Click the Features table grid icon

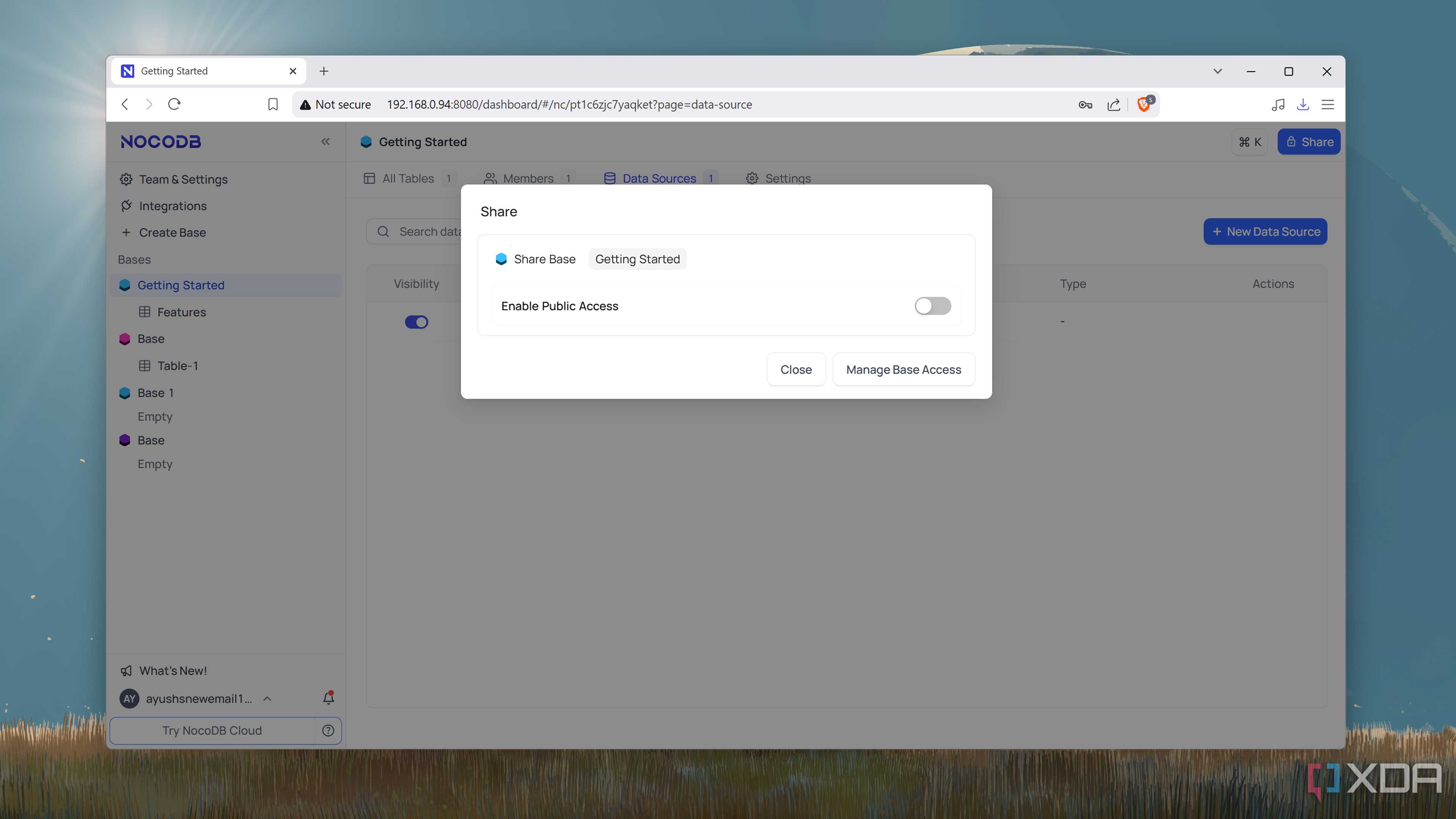click(x=145, y=312)
